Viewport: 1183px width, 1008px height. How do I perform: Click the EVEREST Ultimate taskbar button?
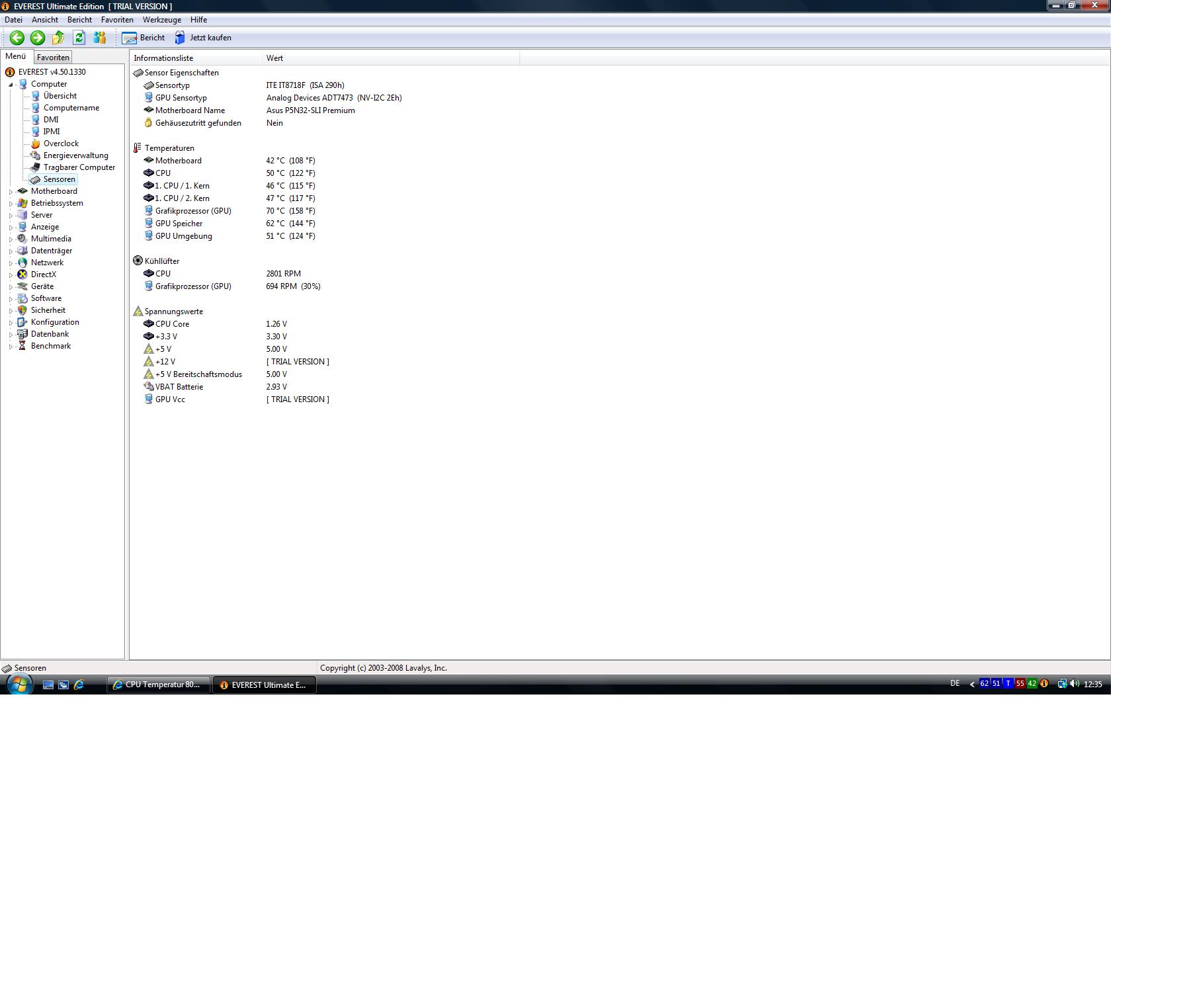[x=265, y=685]
